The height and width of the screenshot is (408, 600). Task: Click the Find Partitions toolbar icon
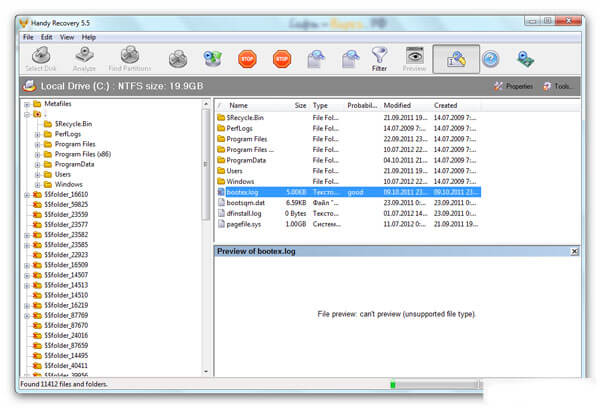(130, 55)
